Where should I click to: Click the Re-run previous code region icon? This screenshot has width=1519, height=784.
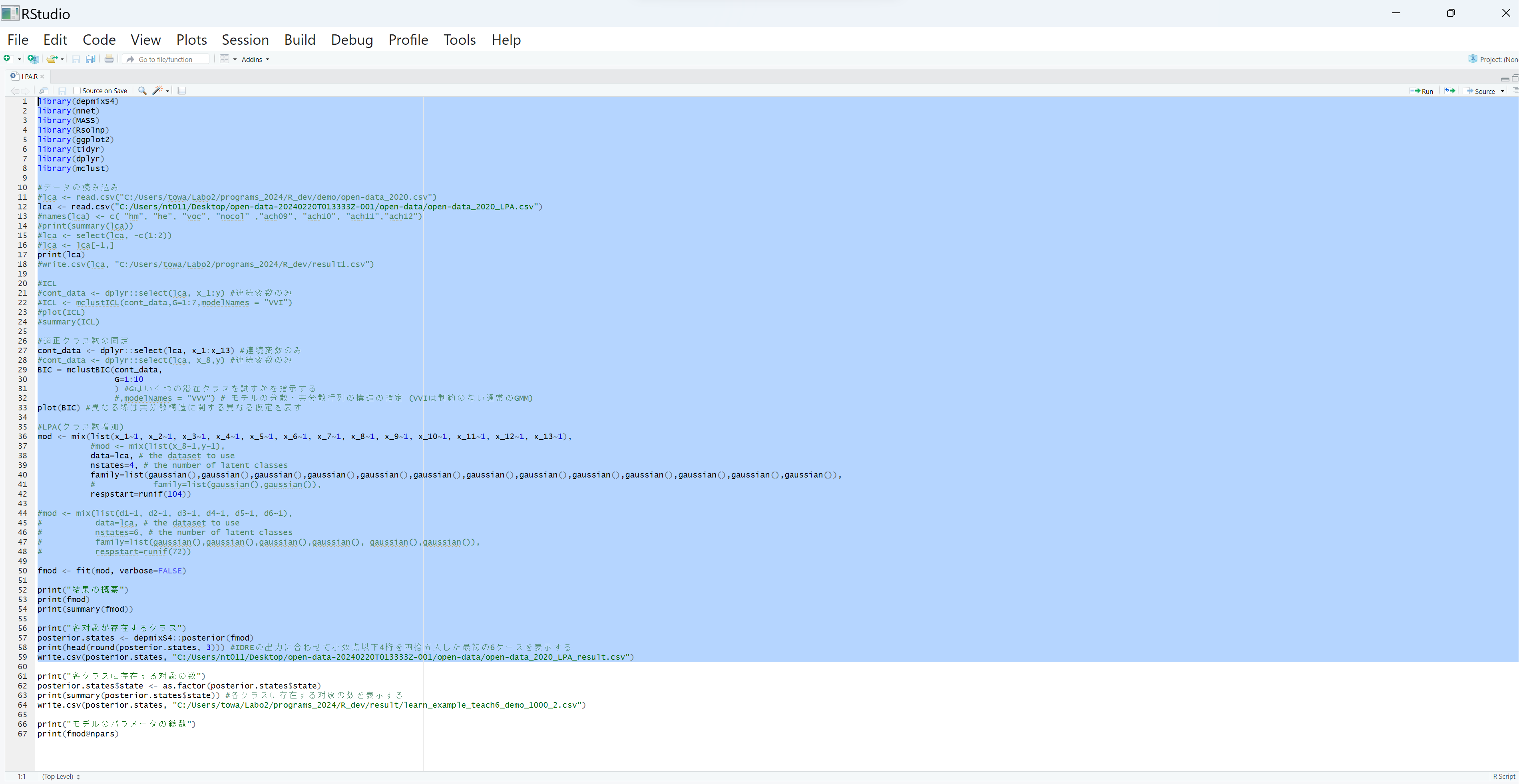(x=1449, y=91)
